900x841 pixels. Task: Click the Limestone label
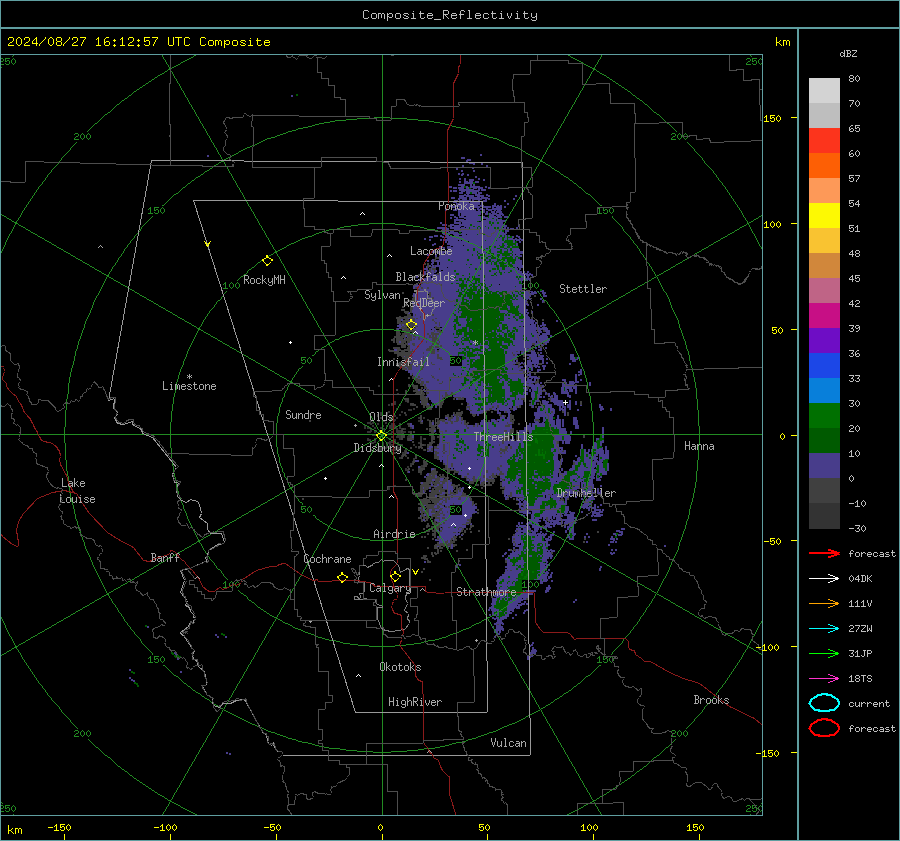(x=189, y=386)
